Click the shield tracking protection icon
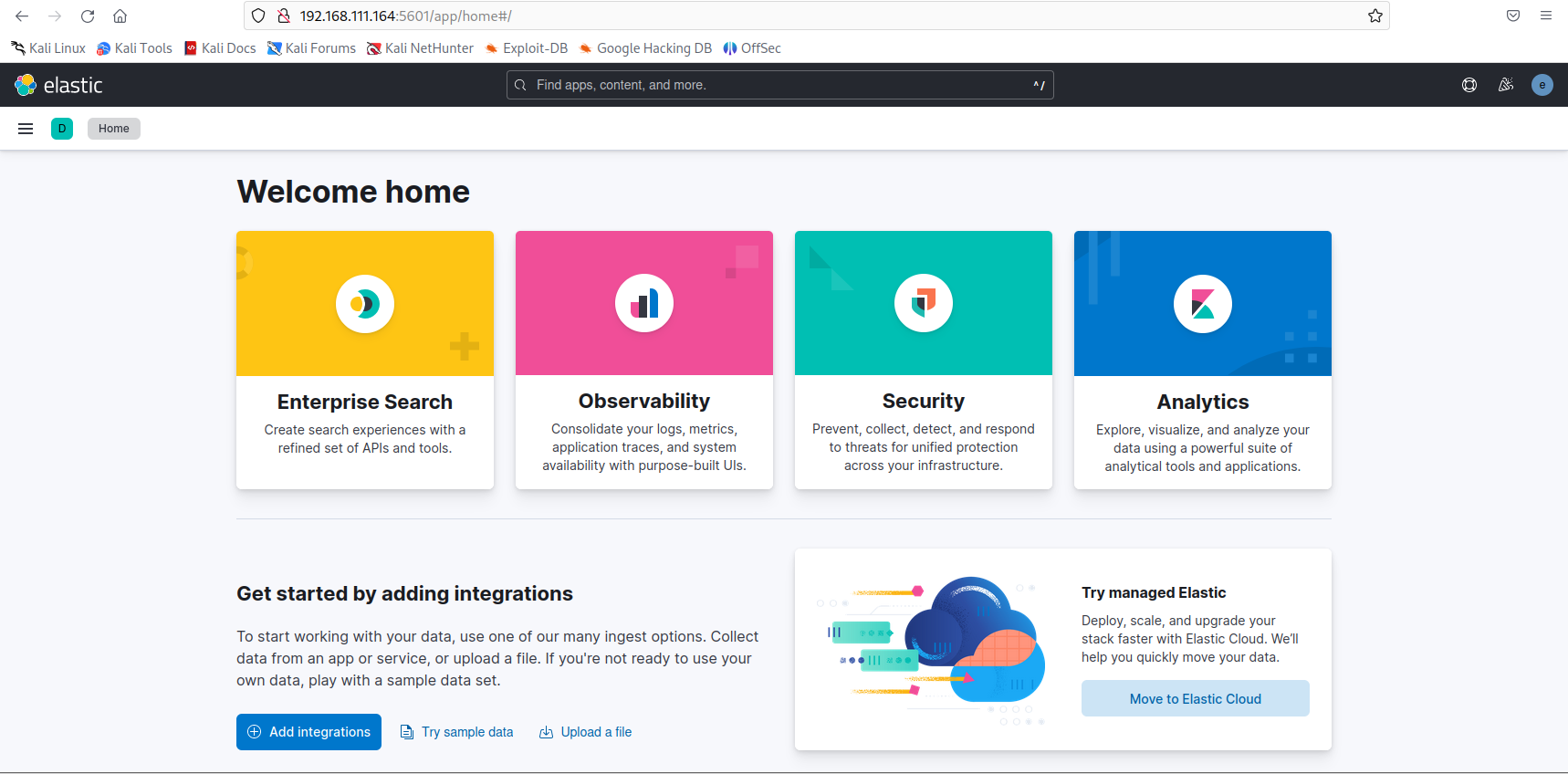The image size is (1568, 774). click(258, 16)
